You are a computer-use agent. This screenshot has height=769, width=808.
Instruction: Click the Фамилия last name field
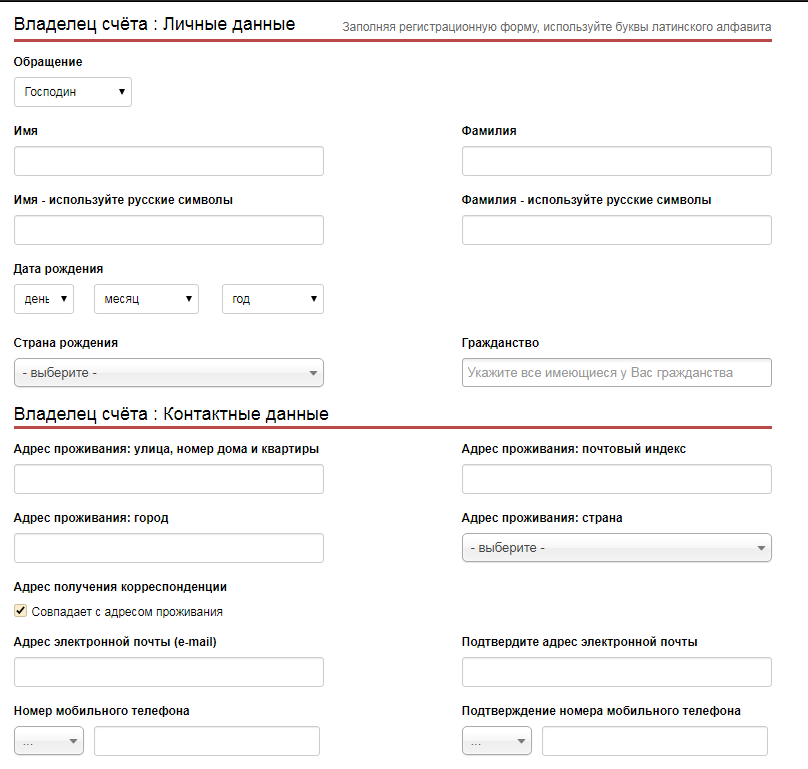616,161
